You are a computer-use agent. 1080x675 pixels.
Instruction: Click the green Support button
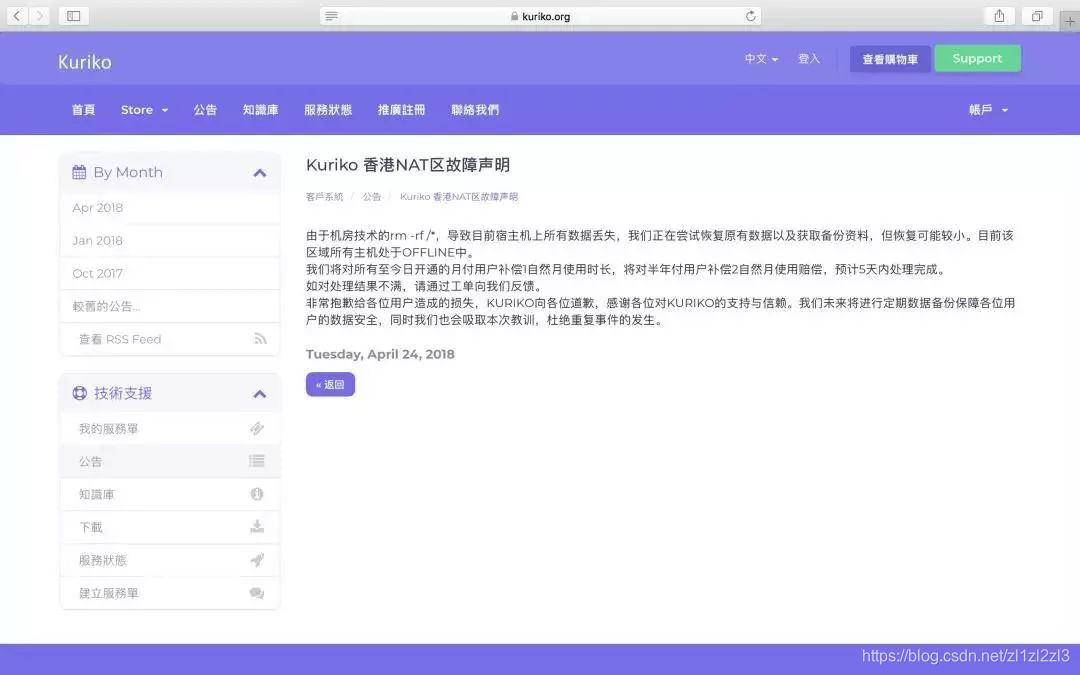tap(977, 59)
